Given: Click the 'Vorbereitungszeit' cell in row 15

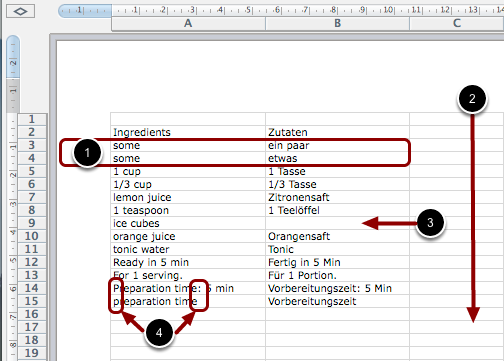Looking at the screenshot, I should [337, 301].
